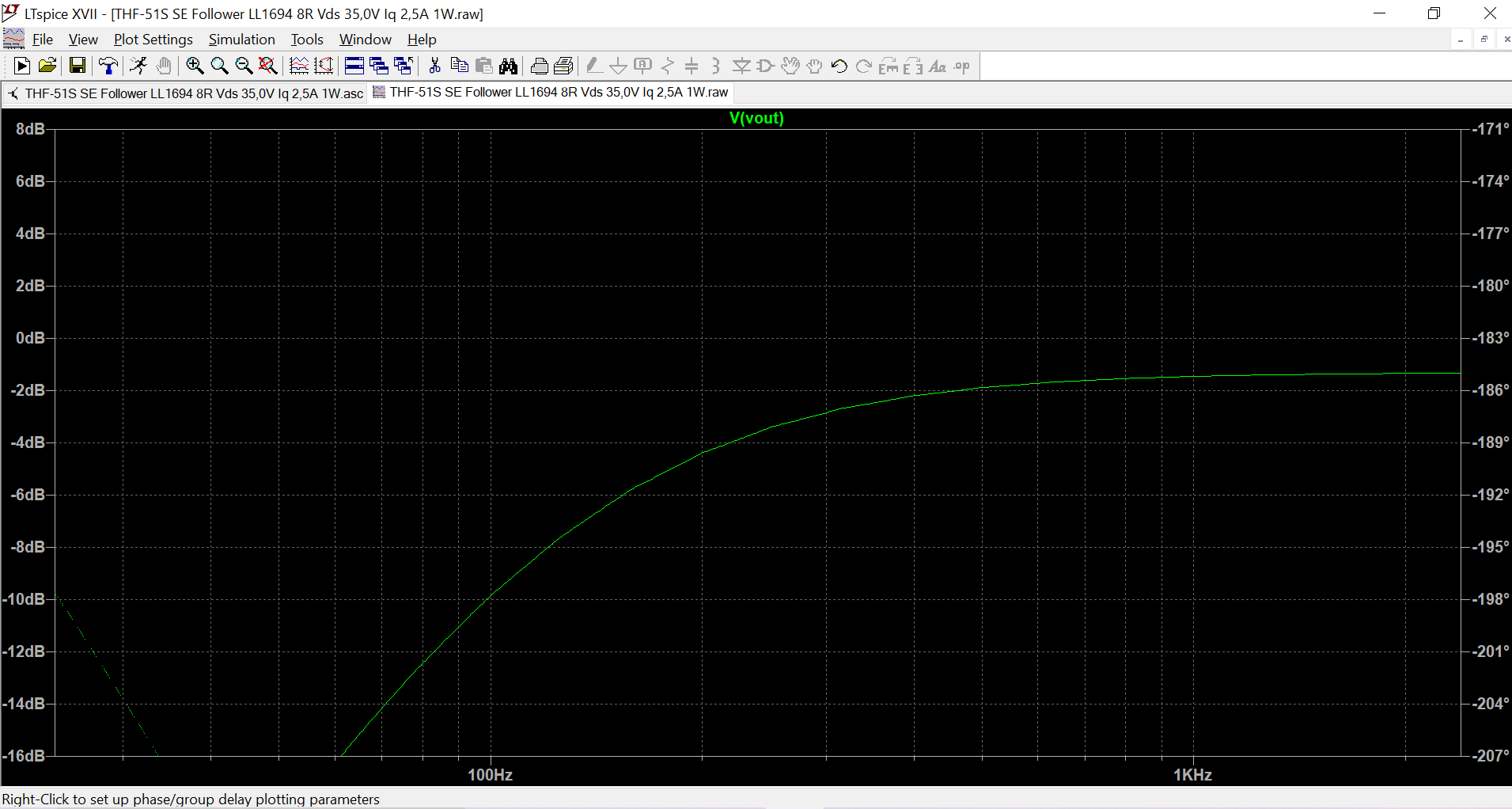1512x809 pixels.
Task: Open the Plot Settings menu
Action: (x=153, y=40)
